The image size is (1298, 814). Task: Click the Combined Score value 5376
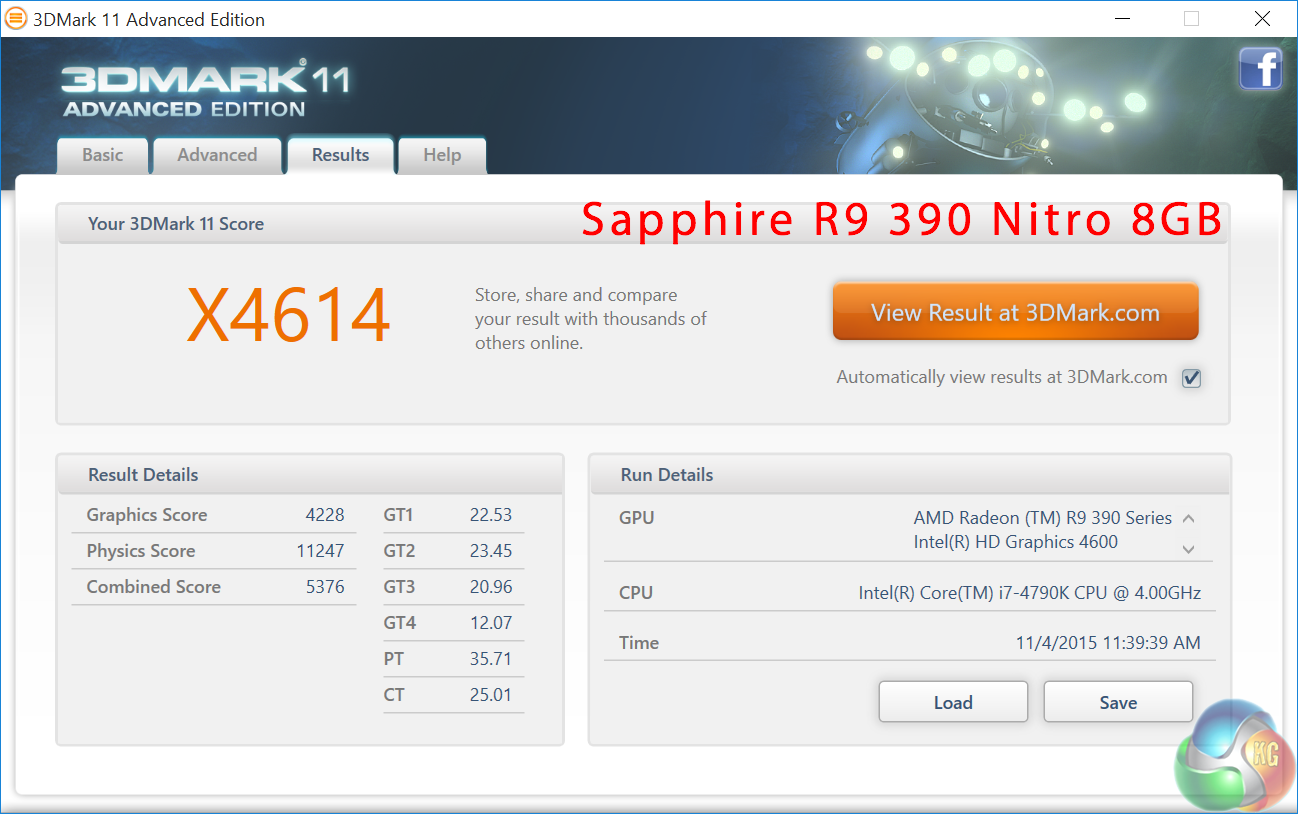[325, 587]
